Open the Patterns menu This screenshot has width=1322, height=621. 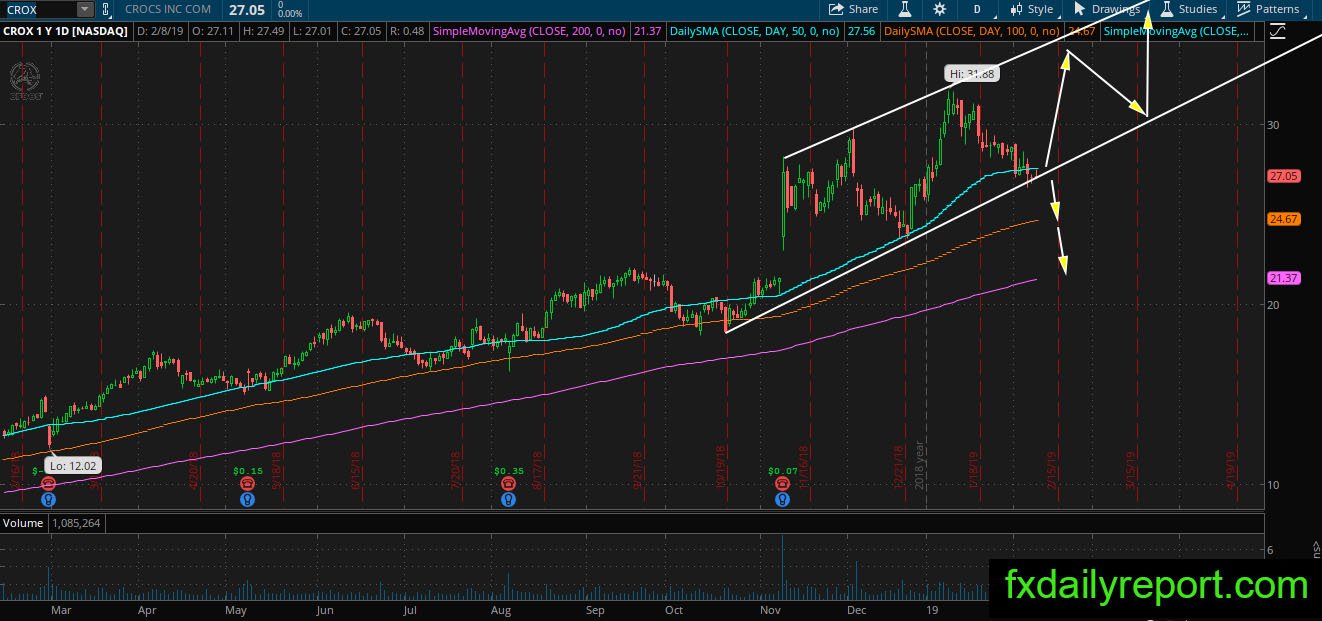coord(1267,9)
